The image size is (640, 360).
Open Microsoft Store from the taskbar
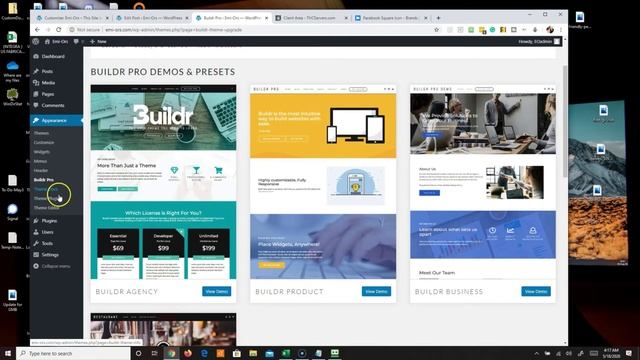point(237,353)
